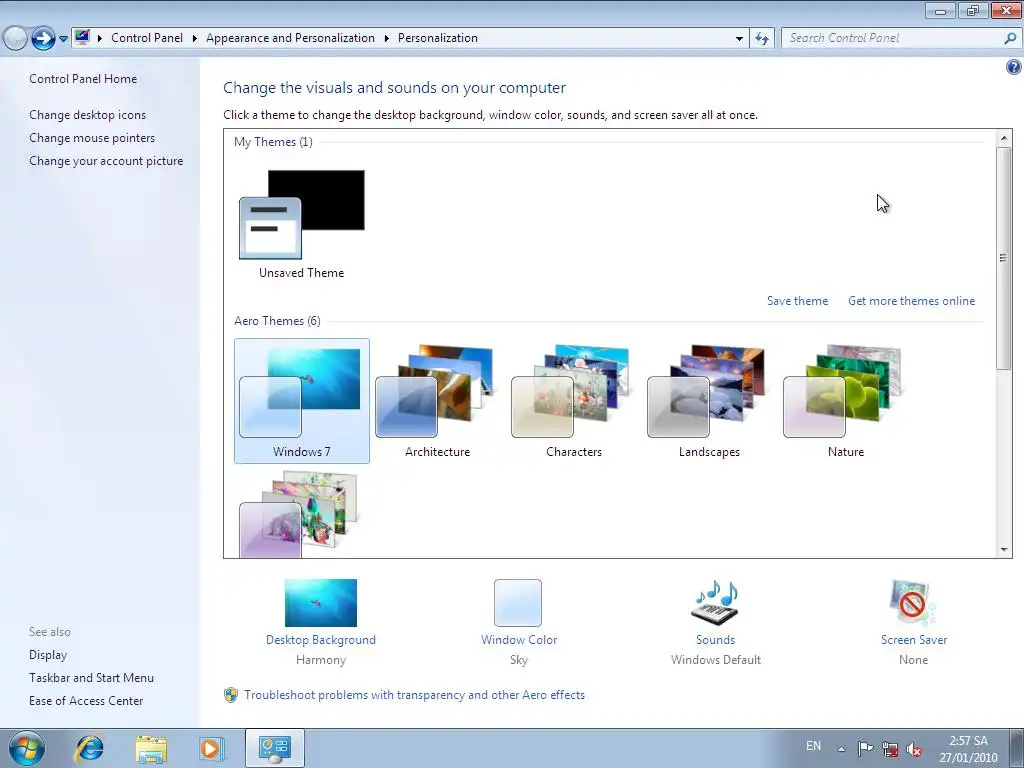Click the muted volume tray icon

[914, 750]
